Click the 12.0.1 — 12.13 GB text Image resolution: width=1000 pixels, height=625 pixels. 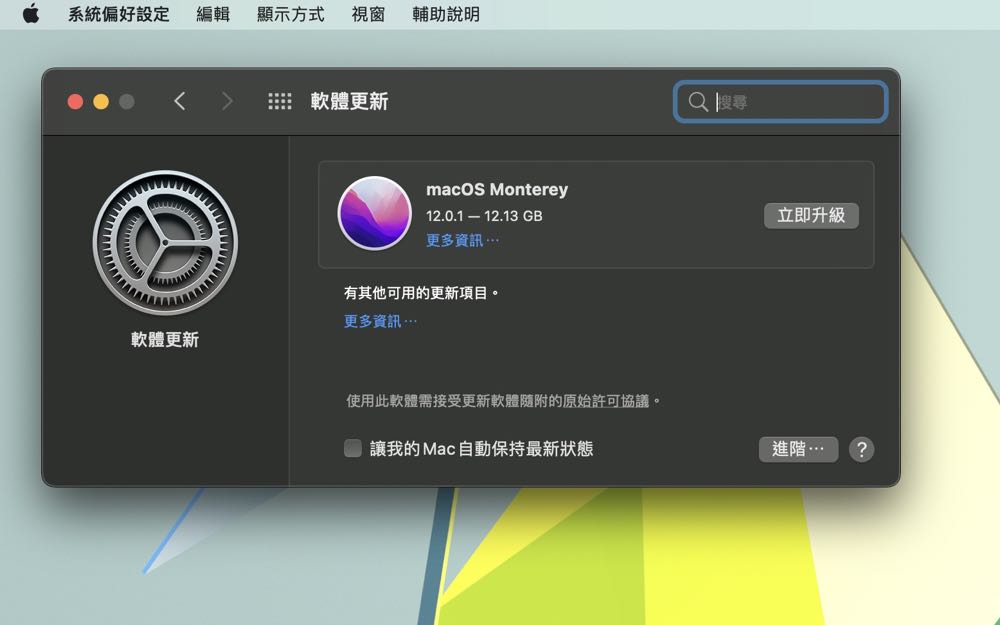pyautogui.click(x=484, y=216)
